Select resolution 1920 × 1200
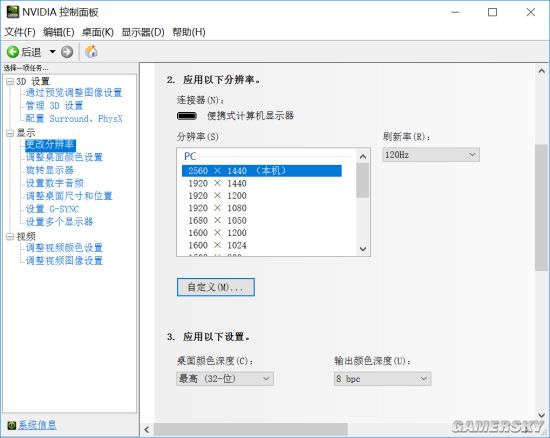Image resolution: width=550 pixels, height=438 pixels. 217,196
